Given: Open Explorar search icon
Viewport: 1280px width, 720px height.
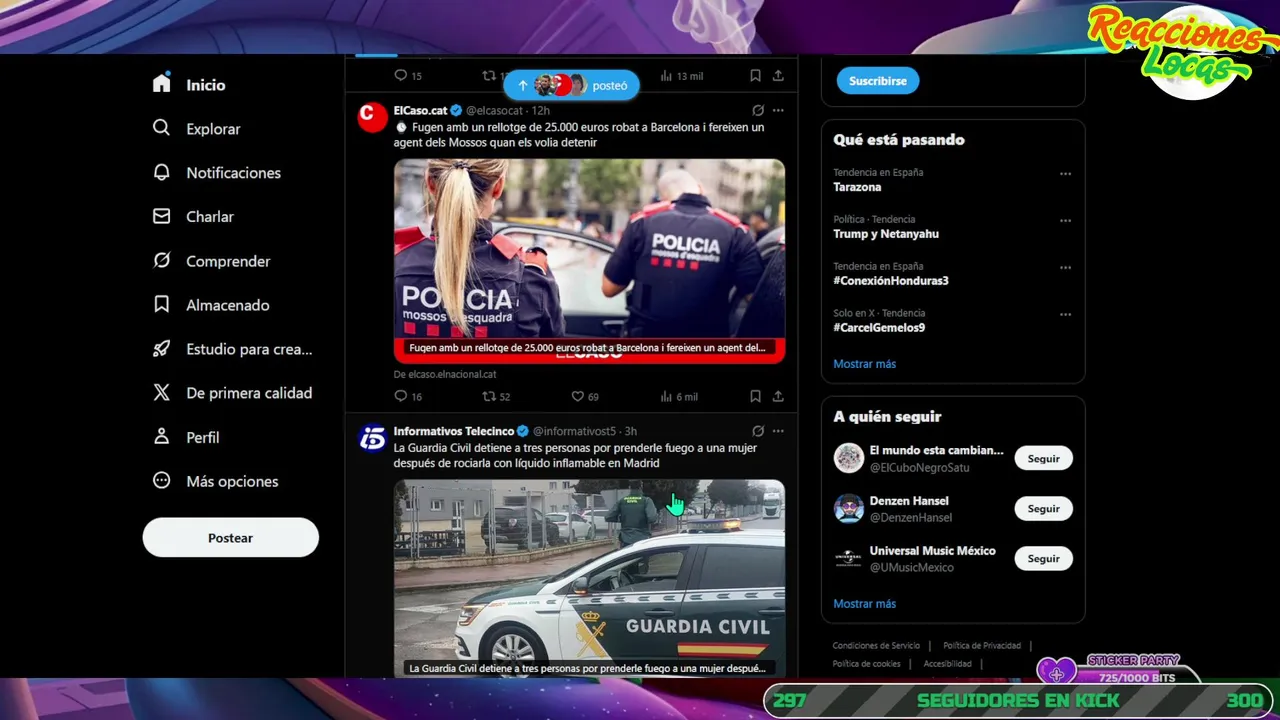Looking at the screenshot, I should [x=162, y=128].
